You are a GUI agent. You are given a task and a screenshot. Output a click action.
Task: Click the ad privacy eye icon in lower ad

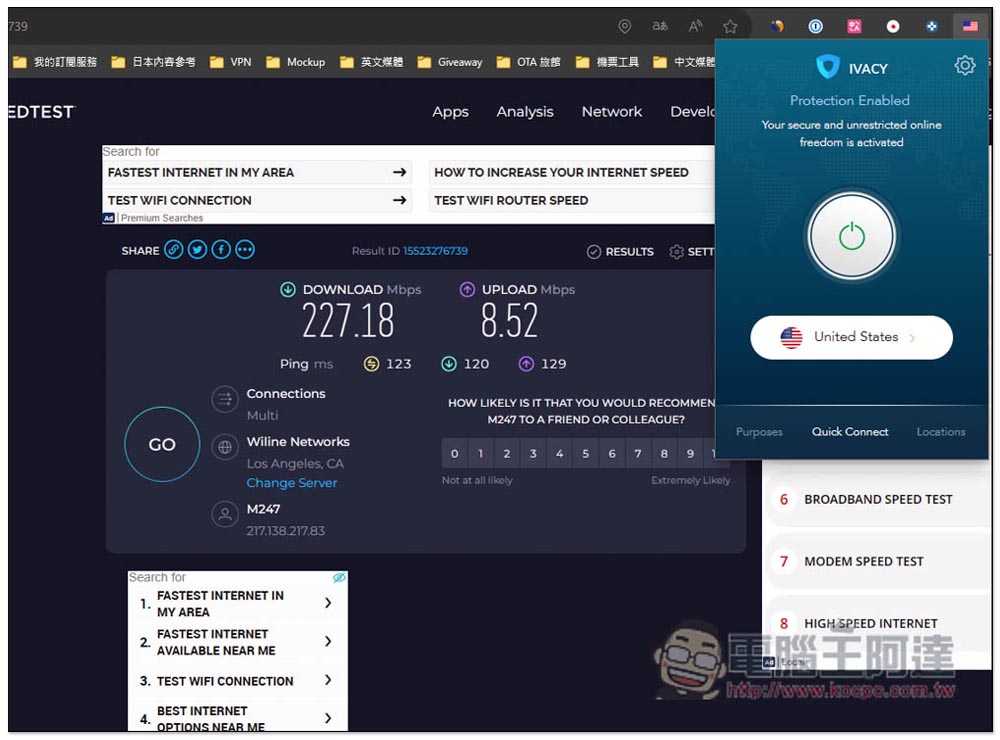point(339,577)
